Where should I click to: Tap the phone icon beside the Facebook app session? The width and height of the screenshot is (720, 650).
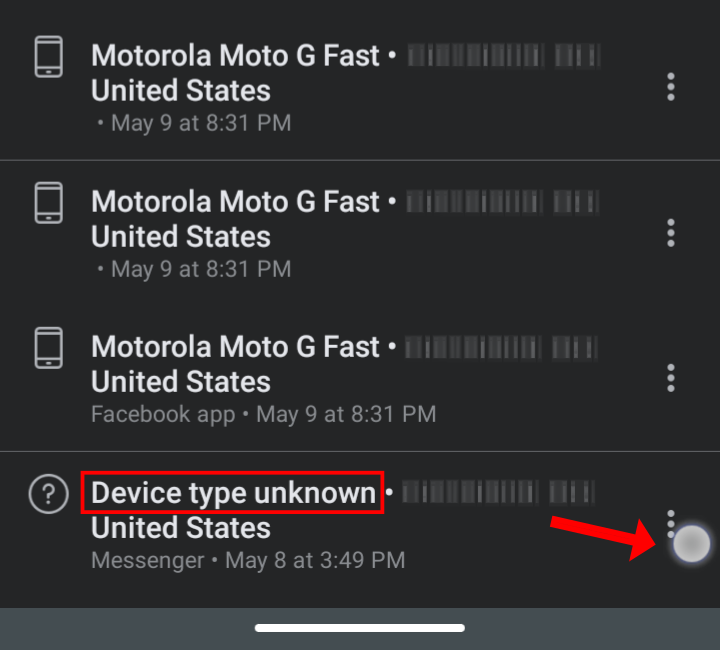[49, 347]
